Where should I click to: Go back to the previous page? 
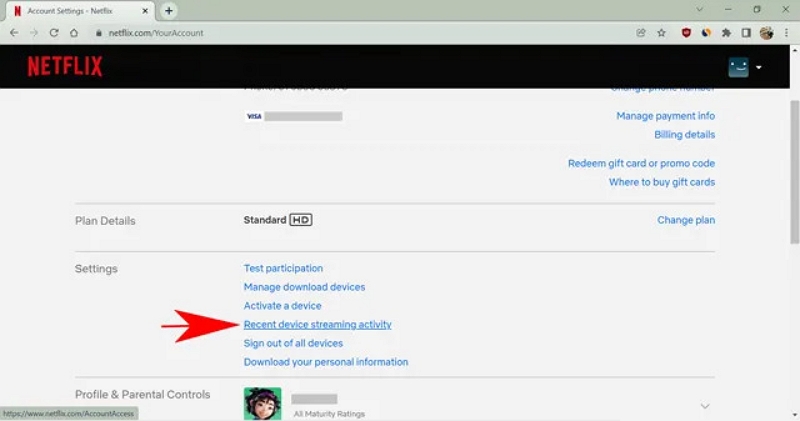click(x=14, y=33)
